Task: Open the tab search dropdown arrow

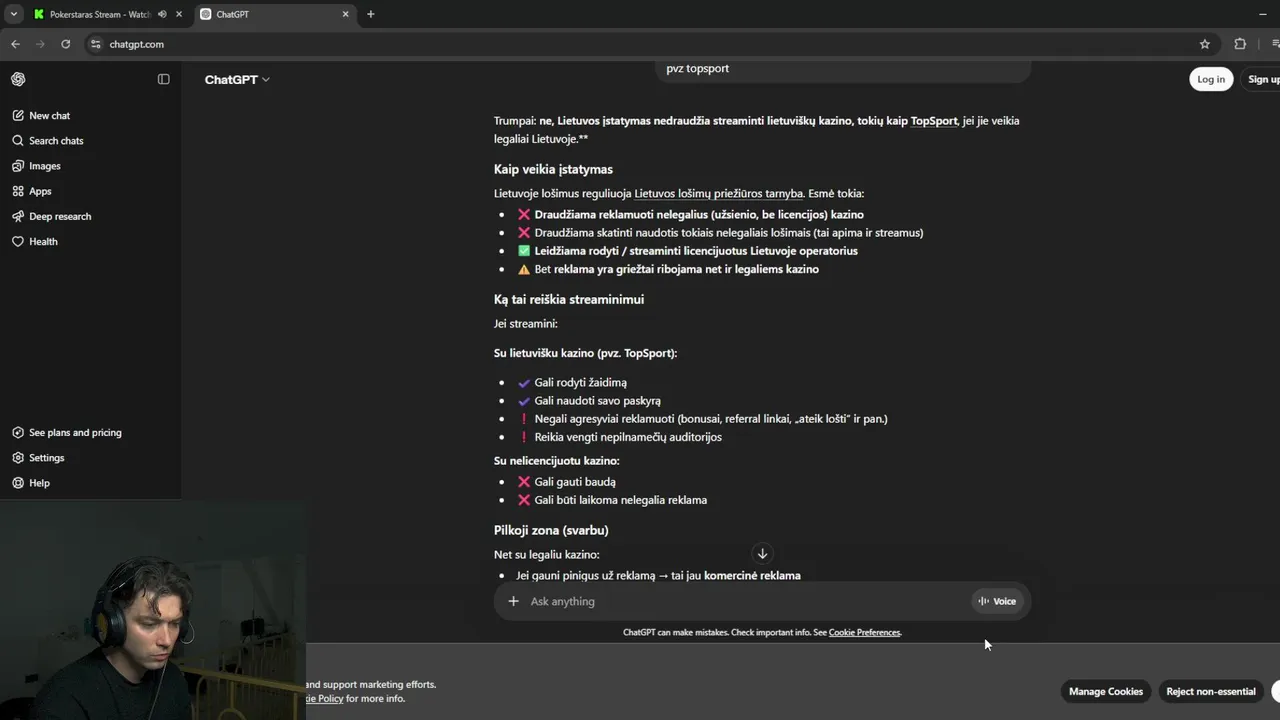Action: point(14,14)
